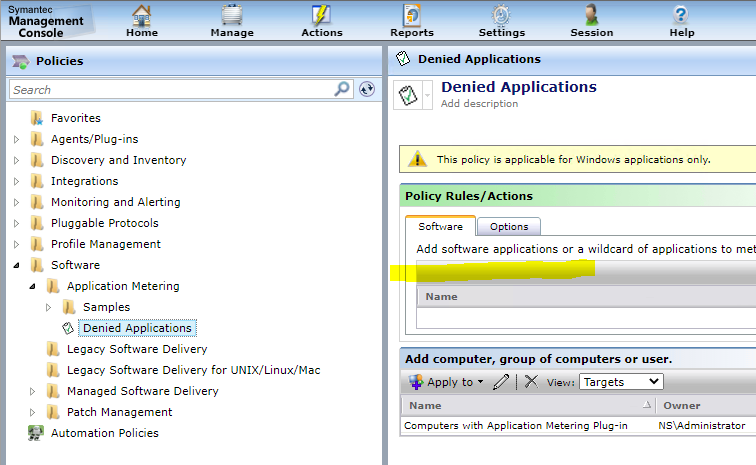This screenshot has height=465, width=756.
Task: Click the Denied Applications title bar icon
Action: click(x=403, y=59)
